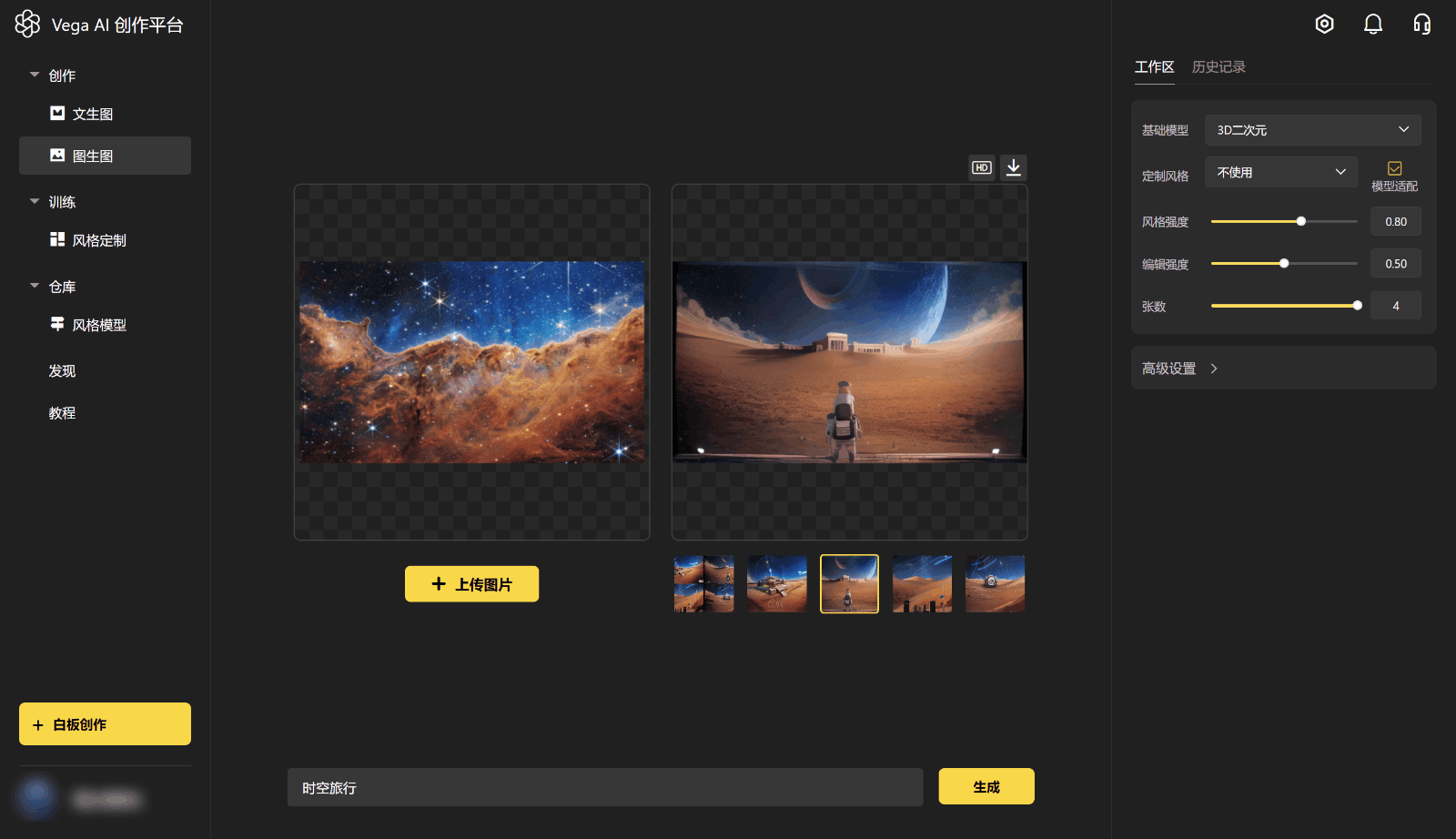Viewport: 1456px width, 839px height.
Task: Switch to the 工作区 tab
Action: [1154, 66]
